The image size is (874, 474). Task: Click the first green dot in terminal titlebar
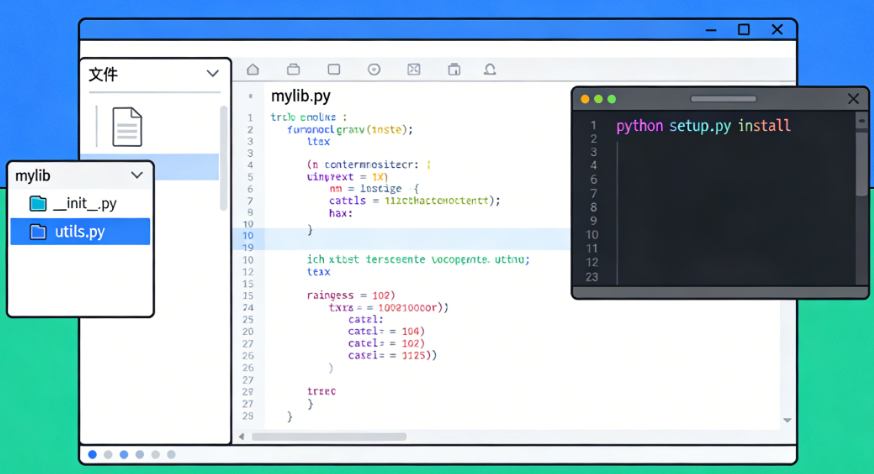tap(598, 99)
